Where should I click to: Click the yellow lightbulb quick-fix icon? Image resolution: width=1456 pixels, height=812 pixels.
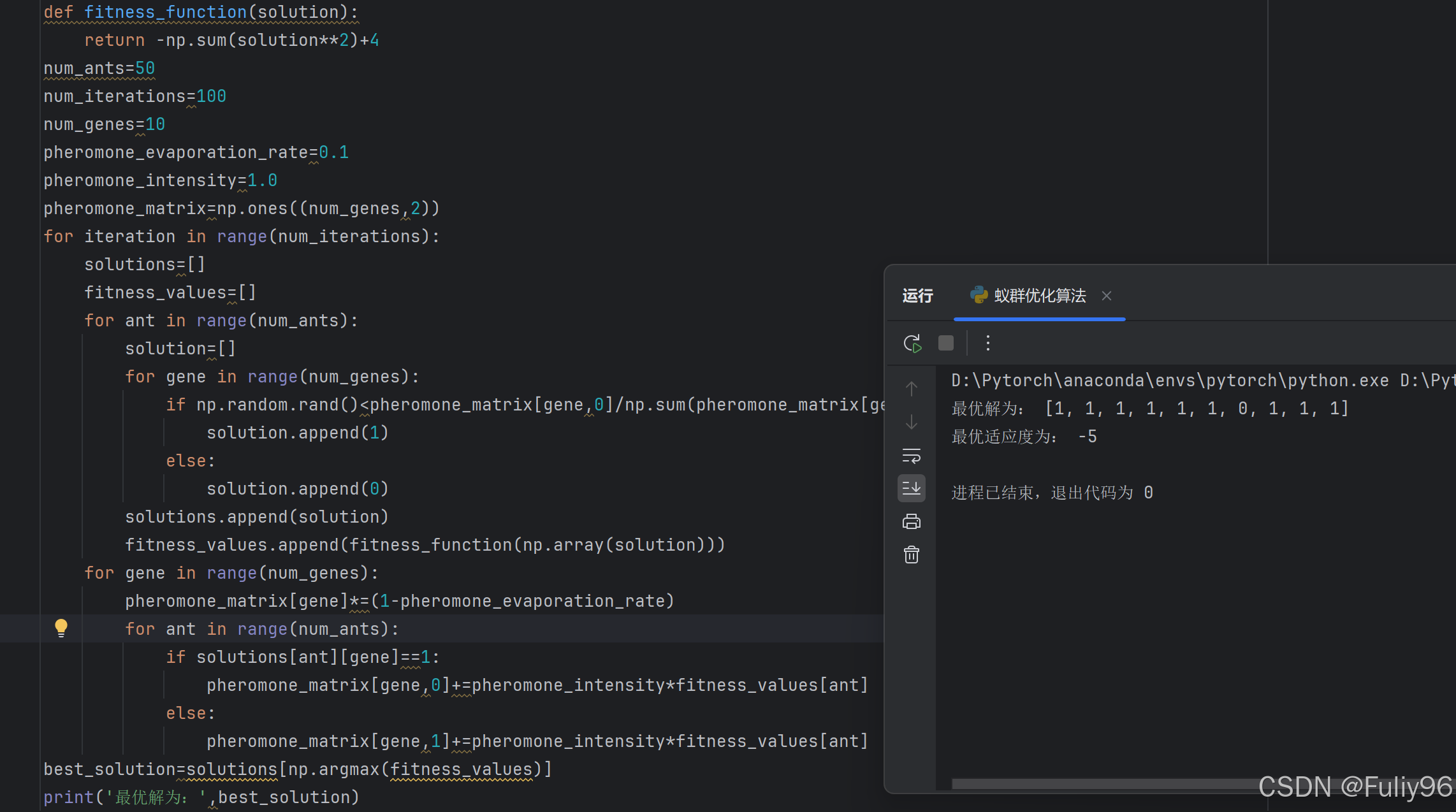coord(61,628)
